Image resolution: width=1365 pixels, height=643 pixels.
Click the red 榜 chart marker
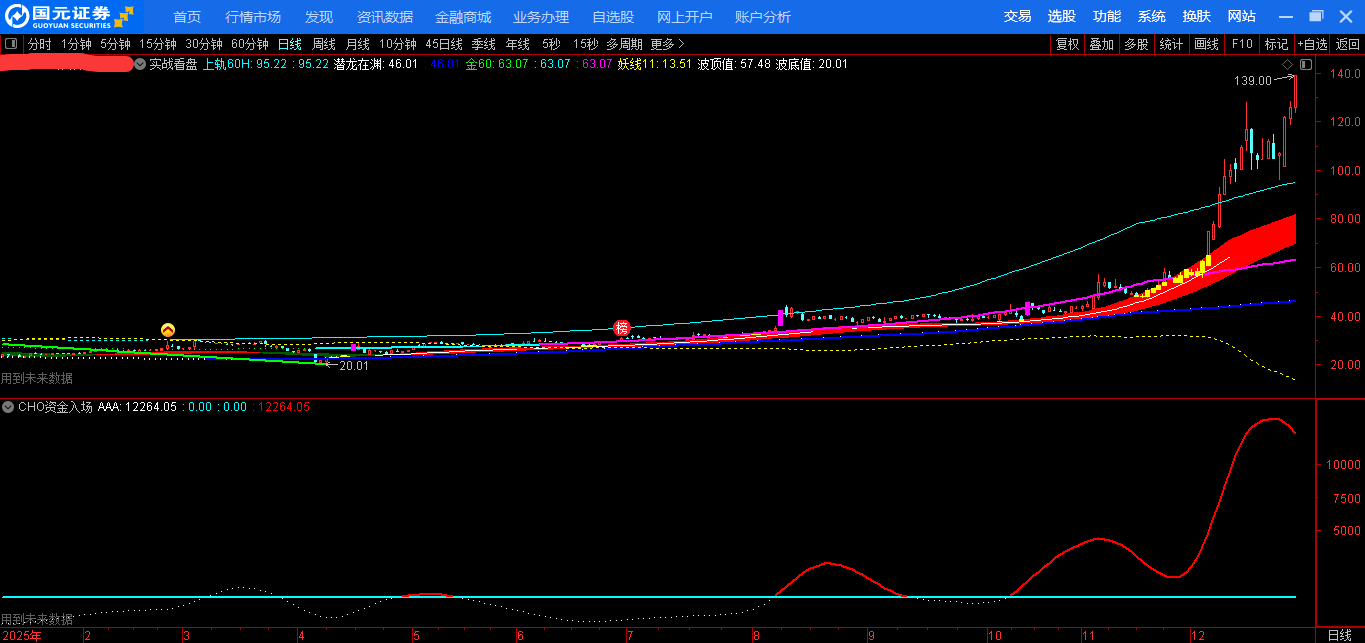coord(621,328)
